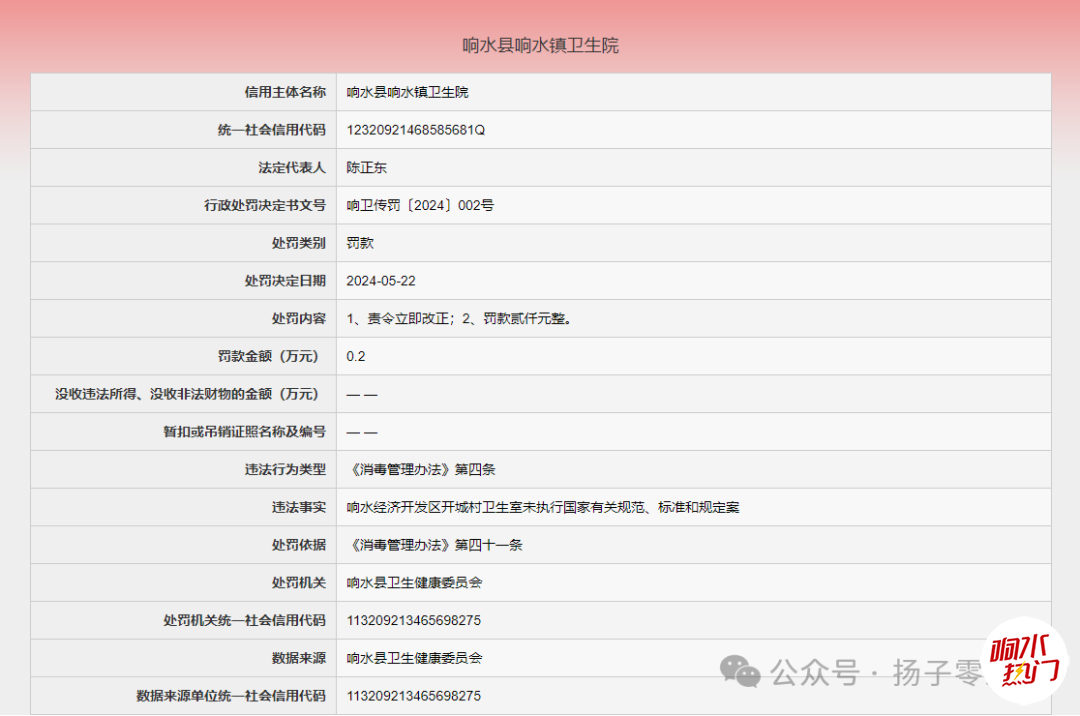Image resolution: width=1080 pixels, height=716 pixels.
Task: Click the page title 响水县响水镇卫生院
Action: (x=540, y=45)
